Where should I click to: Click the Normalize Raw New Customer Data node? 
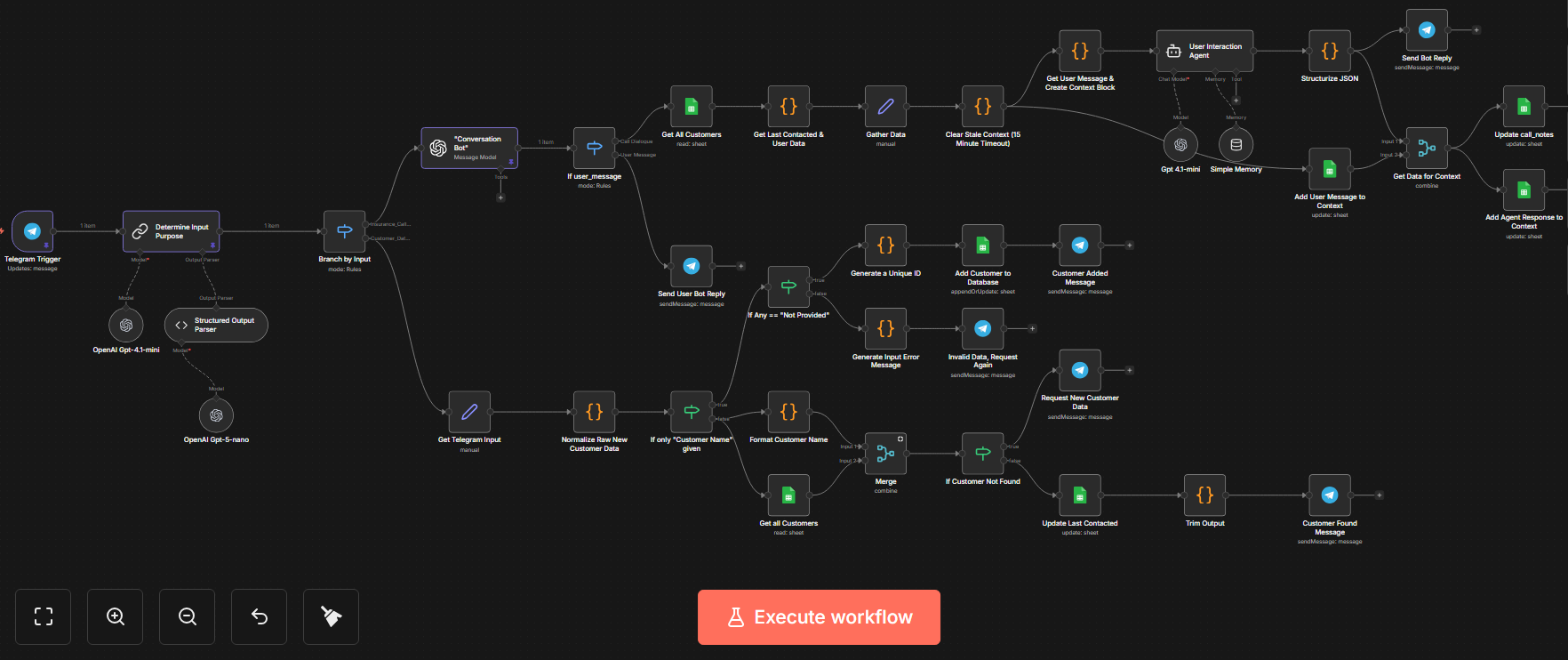tap(594, 412)
